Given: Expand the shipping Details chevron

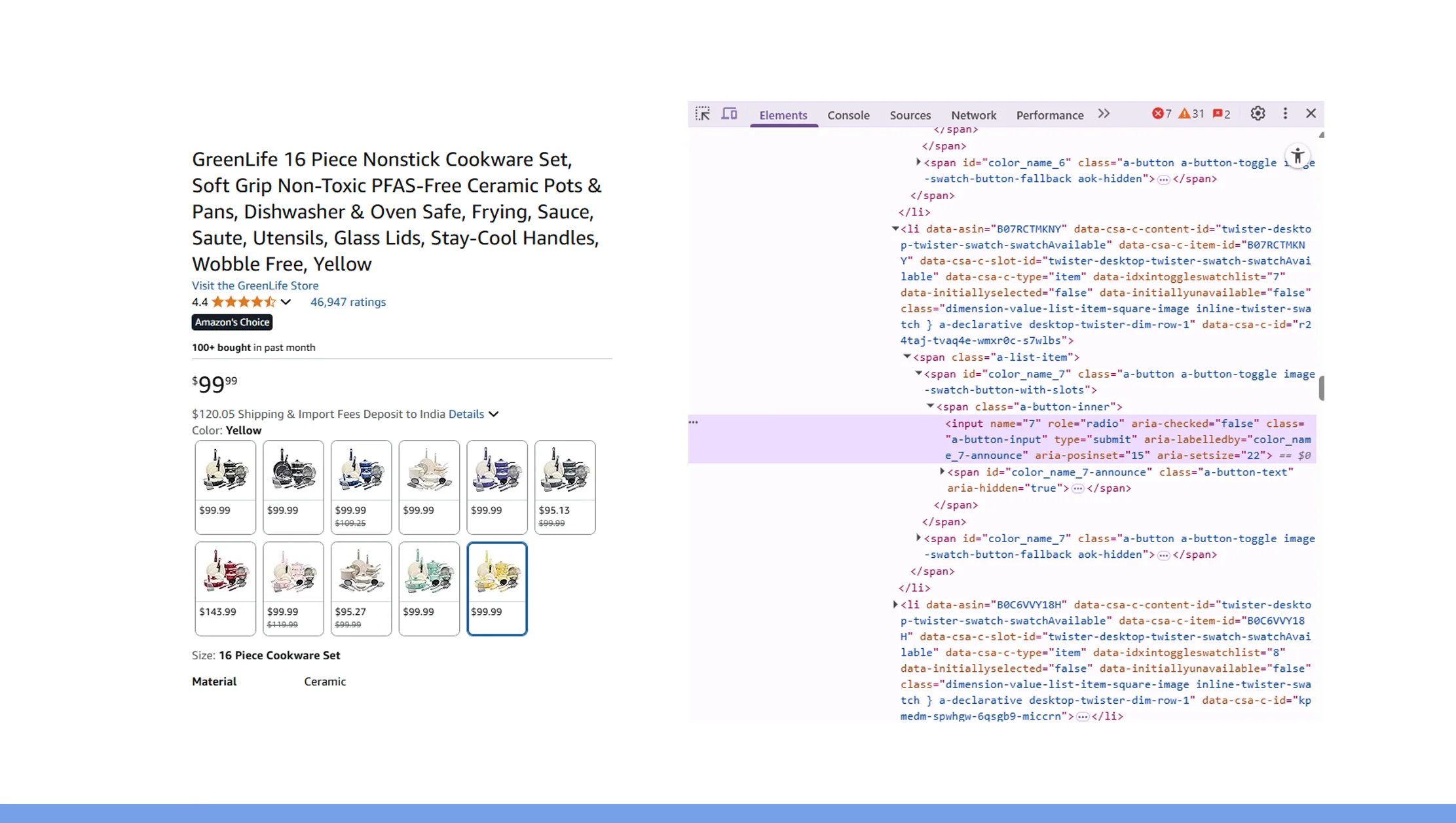Looking at the screenshot, I should (x=494, y=414).
